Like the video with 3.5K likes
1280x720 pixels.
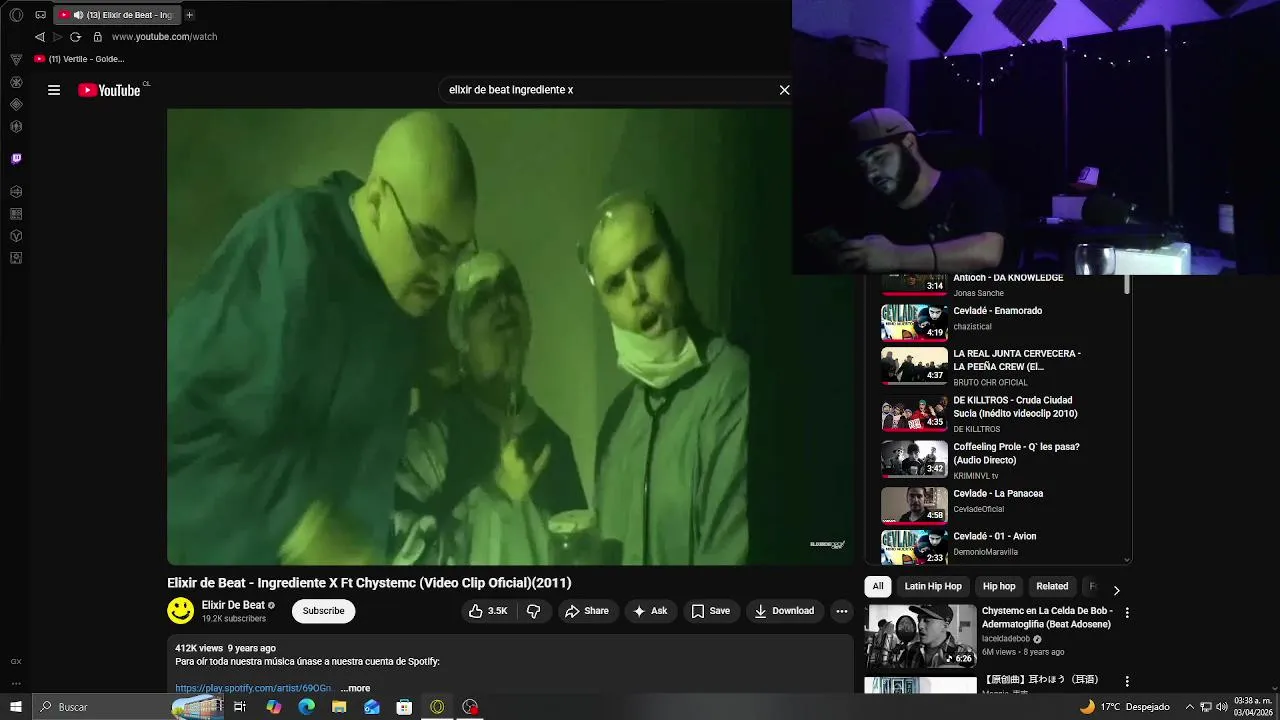[488, 611]
